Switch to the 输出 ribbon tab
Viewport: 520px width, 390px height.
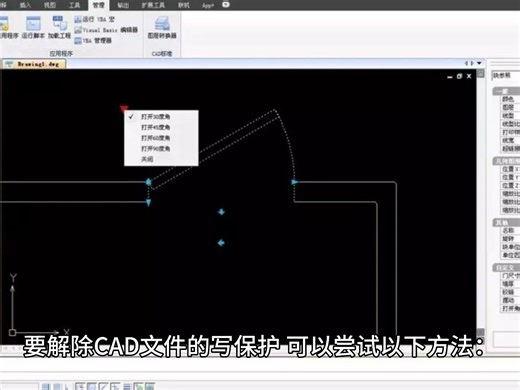(x=123, y=5)
